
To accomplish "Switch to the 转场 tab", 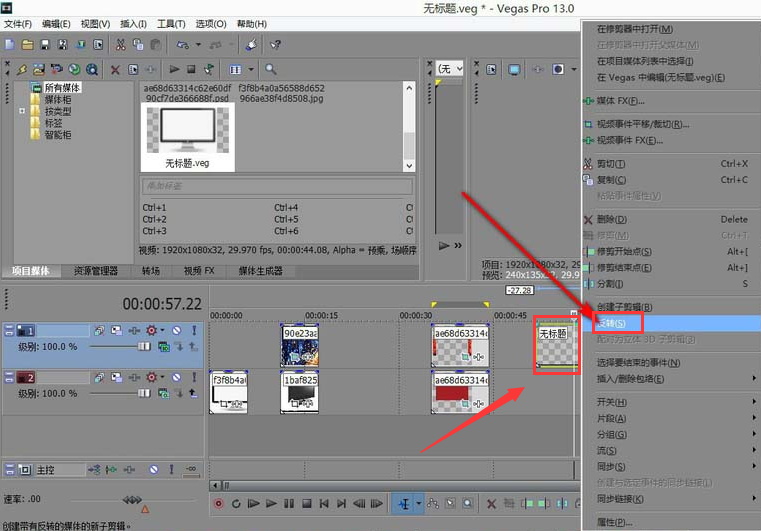I will [x=151, y=271].
